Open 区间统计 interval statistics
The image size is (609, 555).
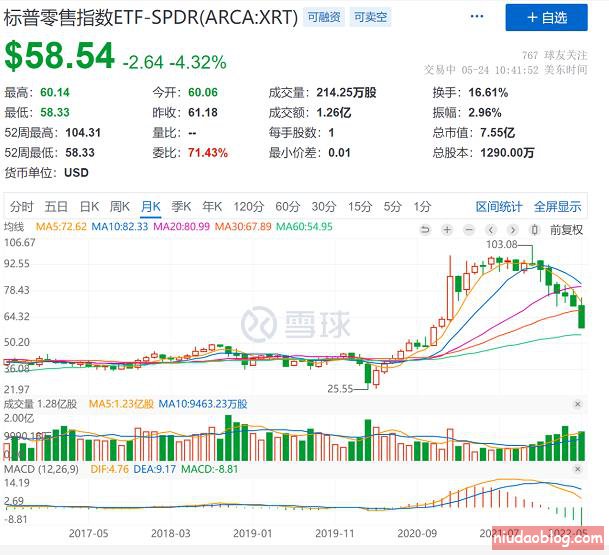[499, 207]
